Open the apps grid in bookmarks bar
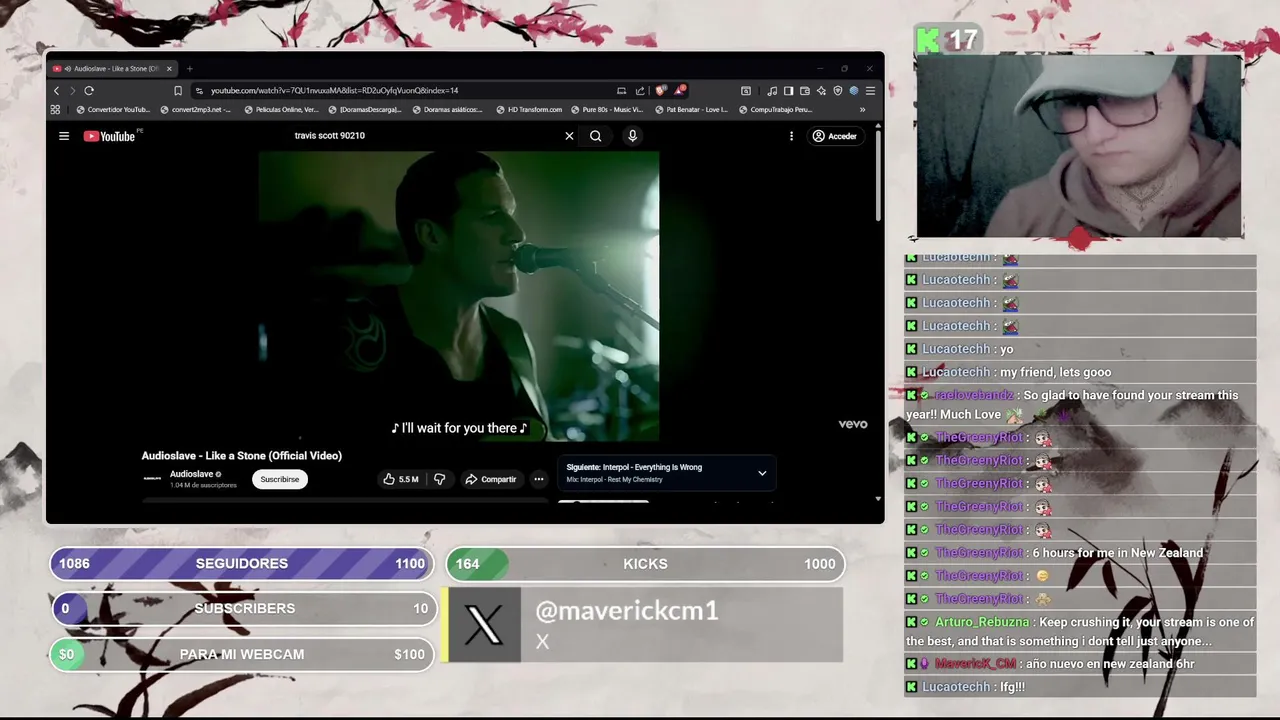Viewport: 1280px width, 720px height. click(56, 110)
